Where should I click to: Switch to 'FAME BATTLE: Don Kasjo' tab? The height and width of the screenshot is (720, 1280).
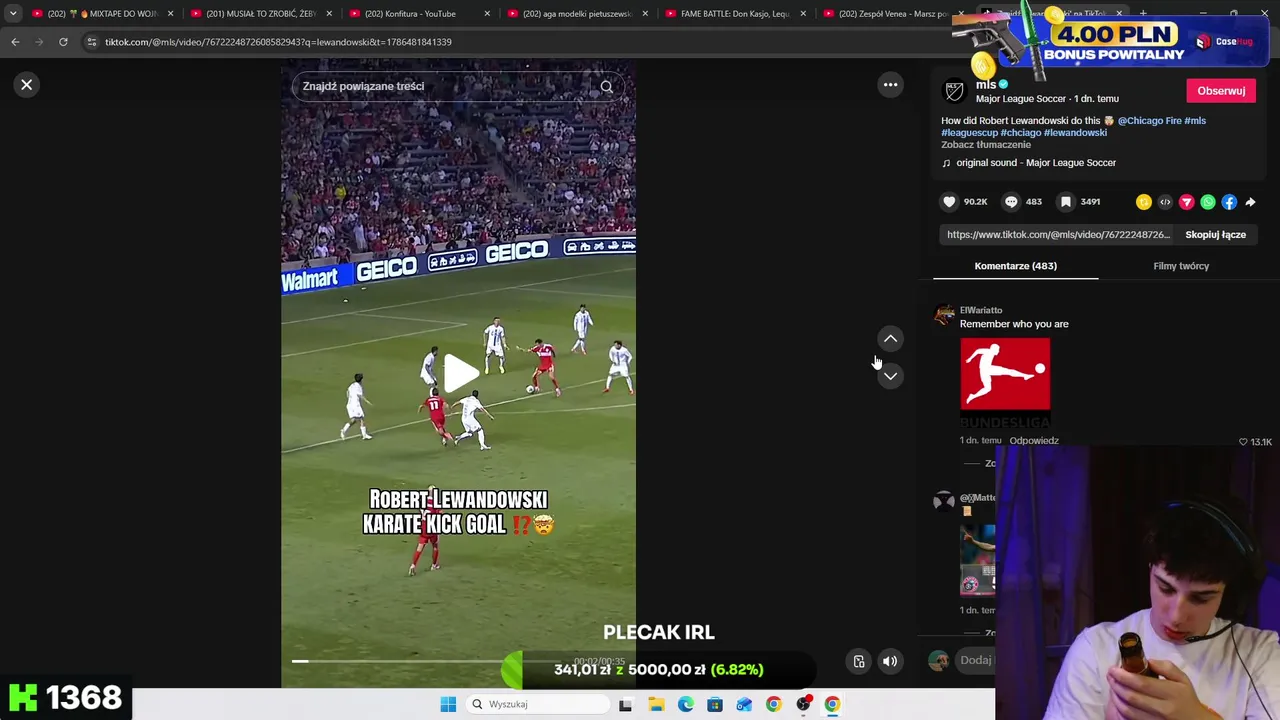(736, 14)
